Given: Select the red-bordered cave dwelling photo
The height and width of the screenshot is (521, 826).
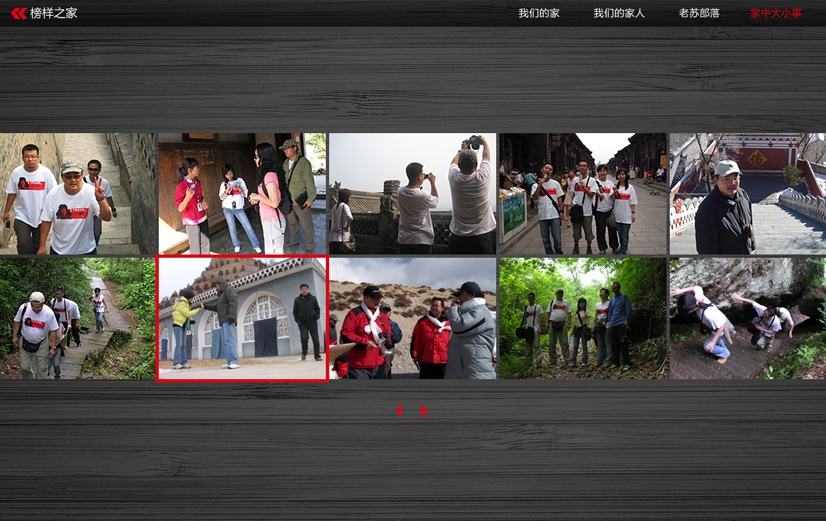Looking at the screenshot, I should tap(242, 318).
